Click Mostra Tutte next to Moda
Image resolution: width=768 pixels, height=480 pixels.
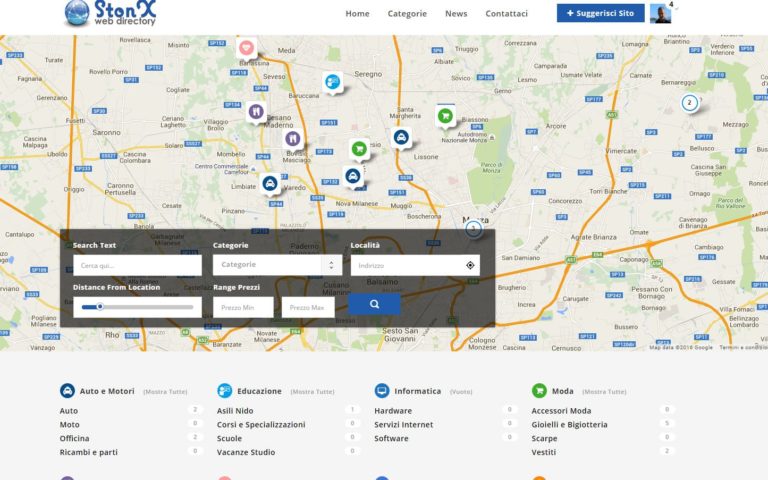604,392
